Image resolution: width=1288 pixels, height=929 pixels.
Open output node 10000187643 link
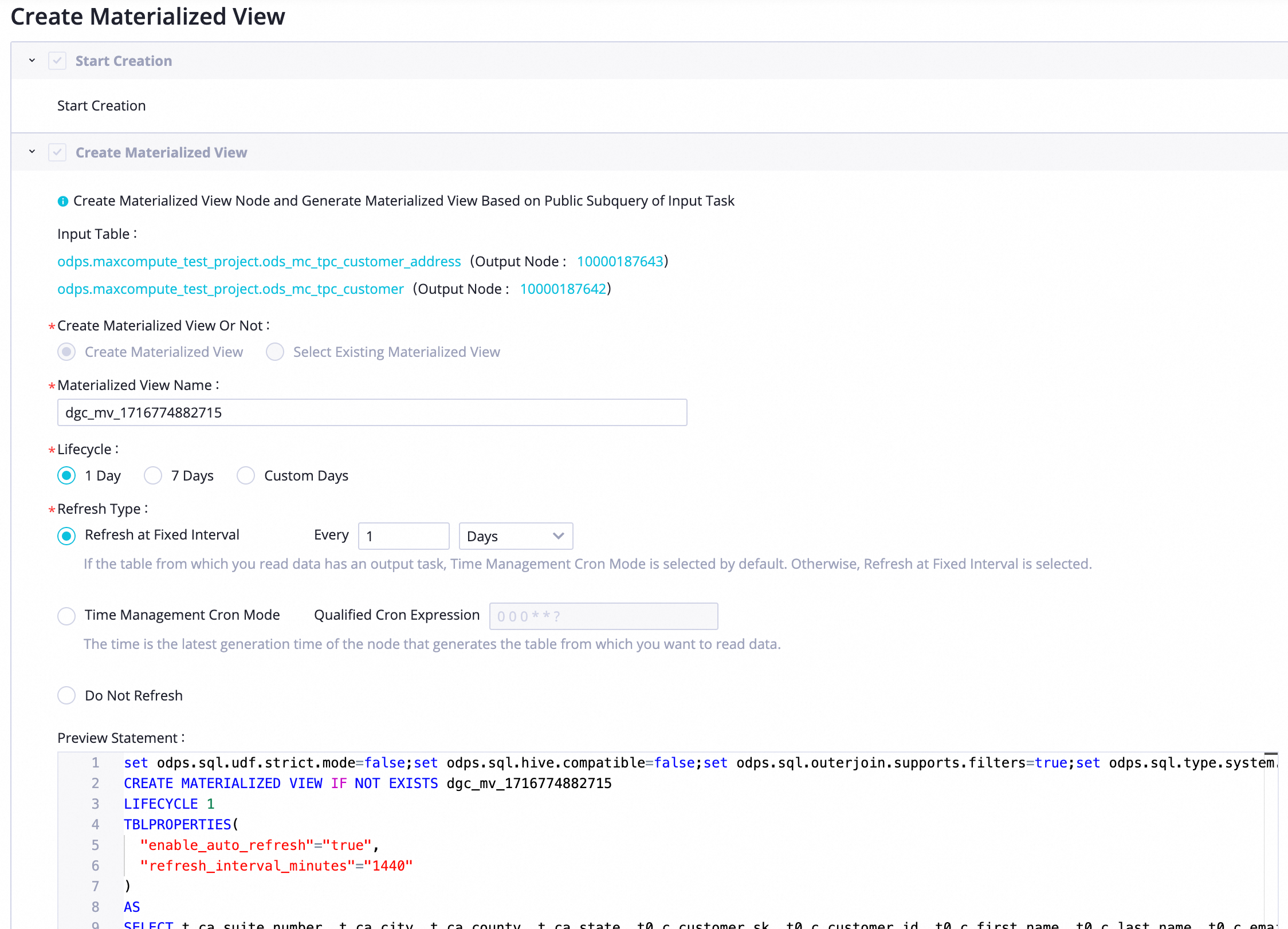pos(620,262)
